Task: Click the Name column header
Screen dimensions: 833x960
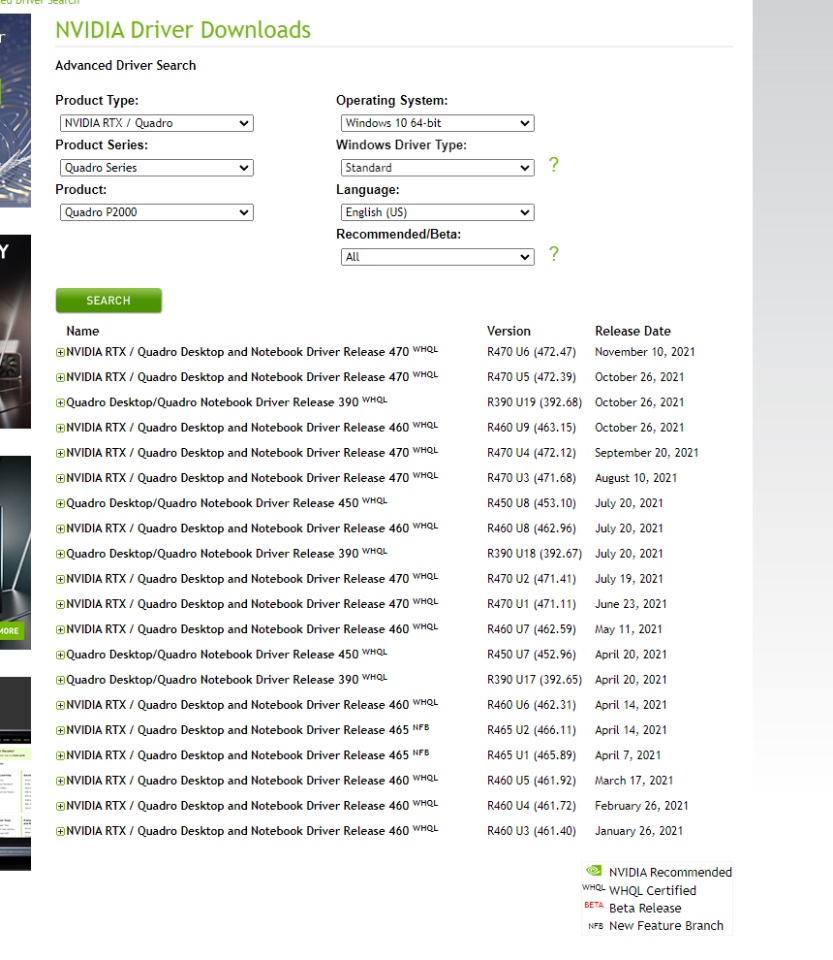Action: pos(83,331)
